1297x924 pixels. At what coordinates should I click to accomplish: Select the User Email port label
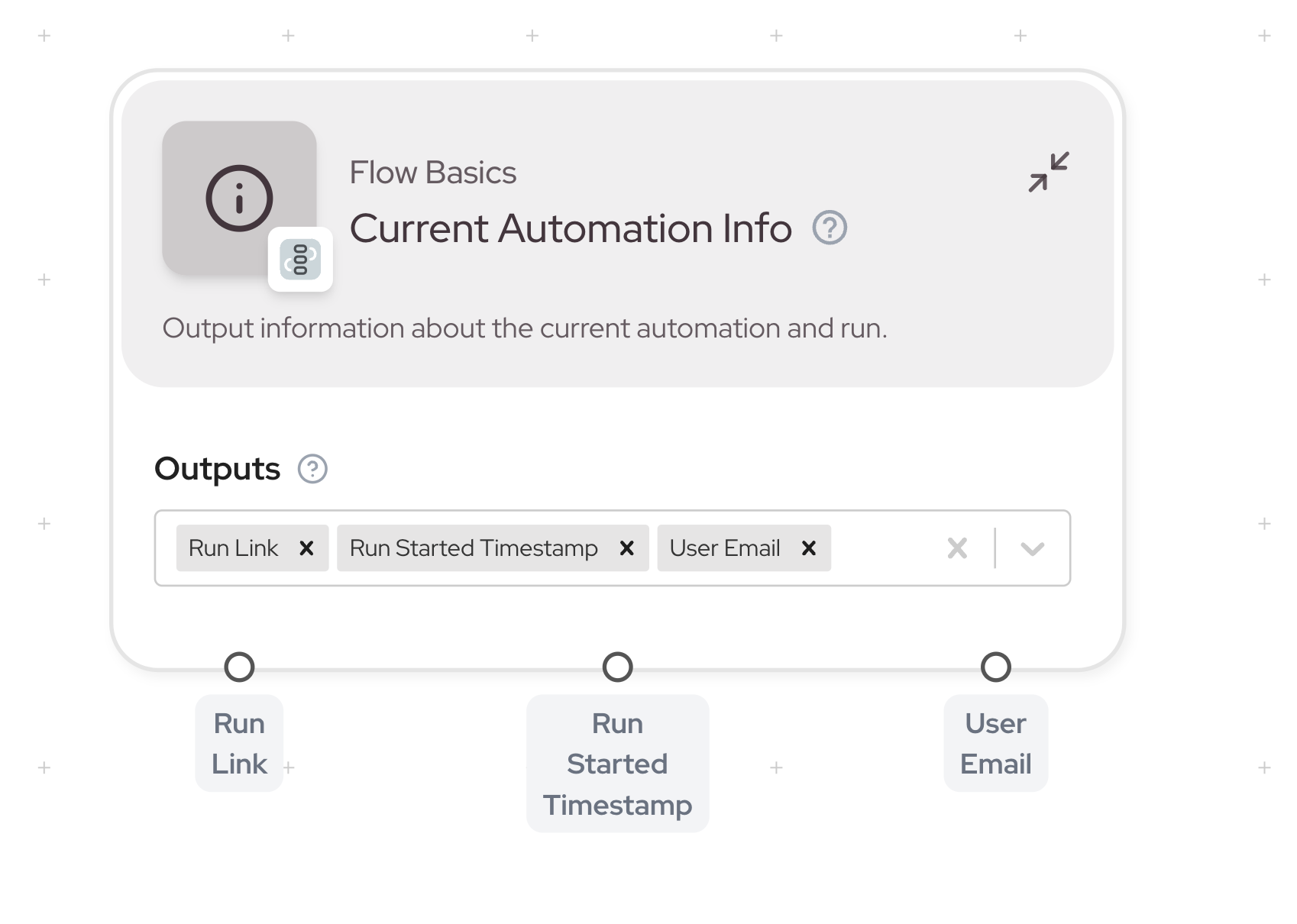995,743
